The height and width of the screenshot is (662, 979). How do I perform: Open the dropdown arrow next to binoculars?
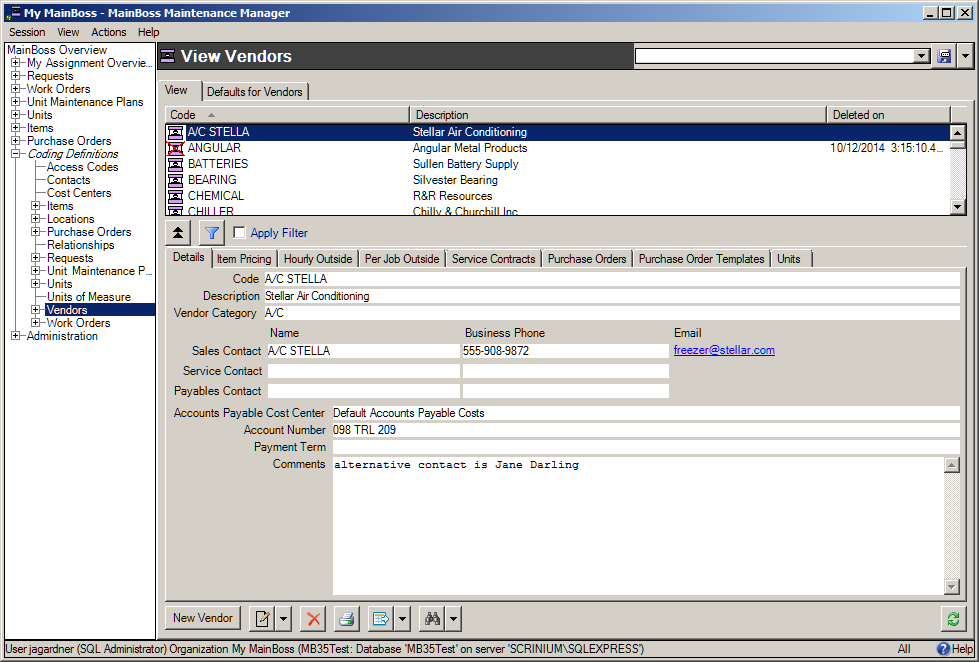tap(453, 618)
